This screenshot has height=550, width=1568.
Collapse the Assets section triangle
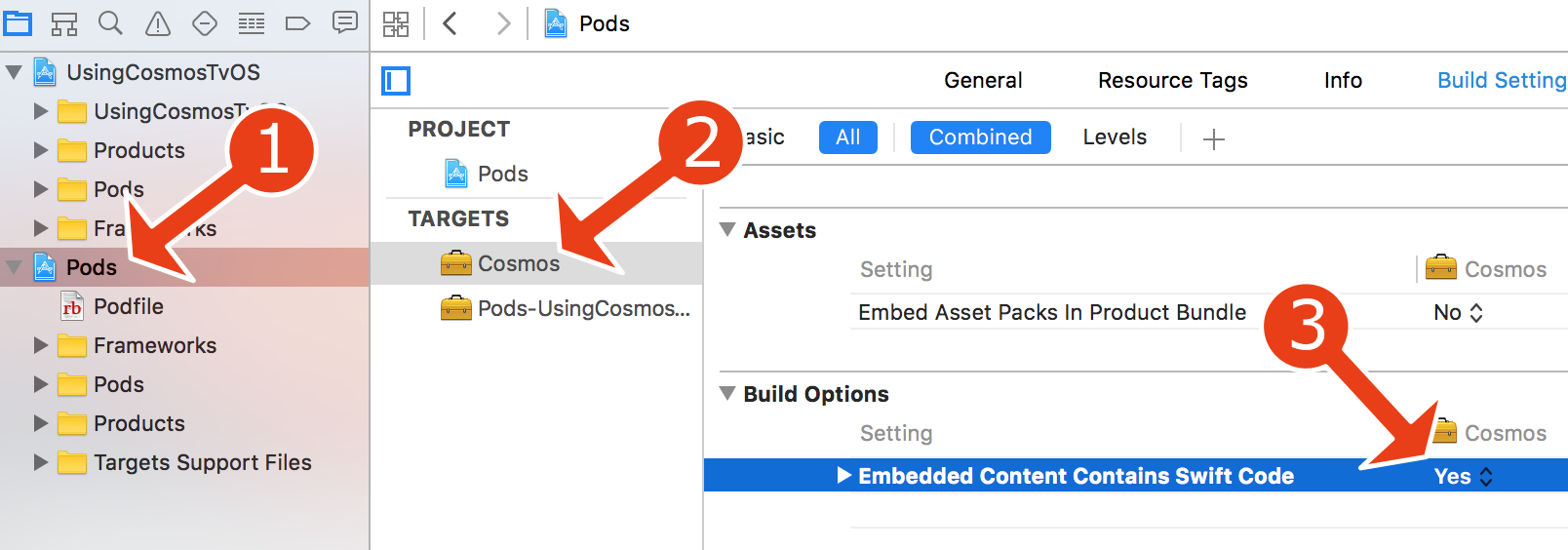coord(727,230)
